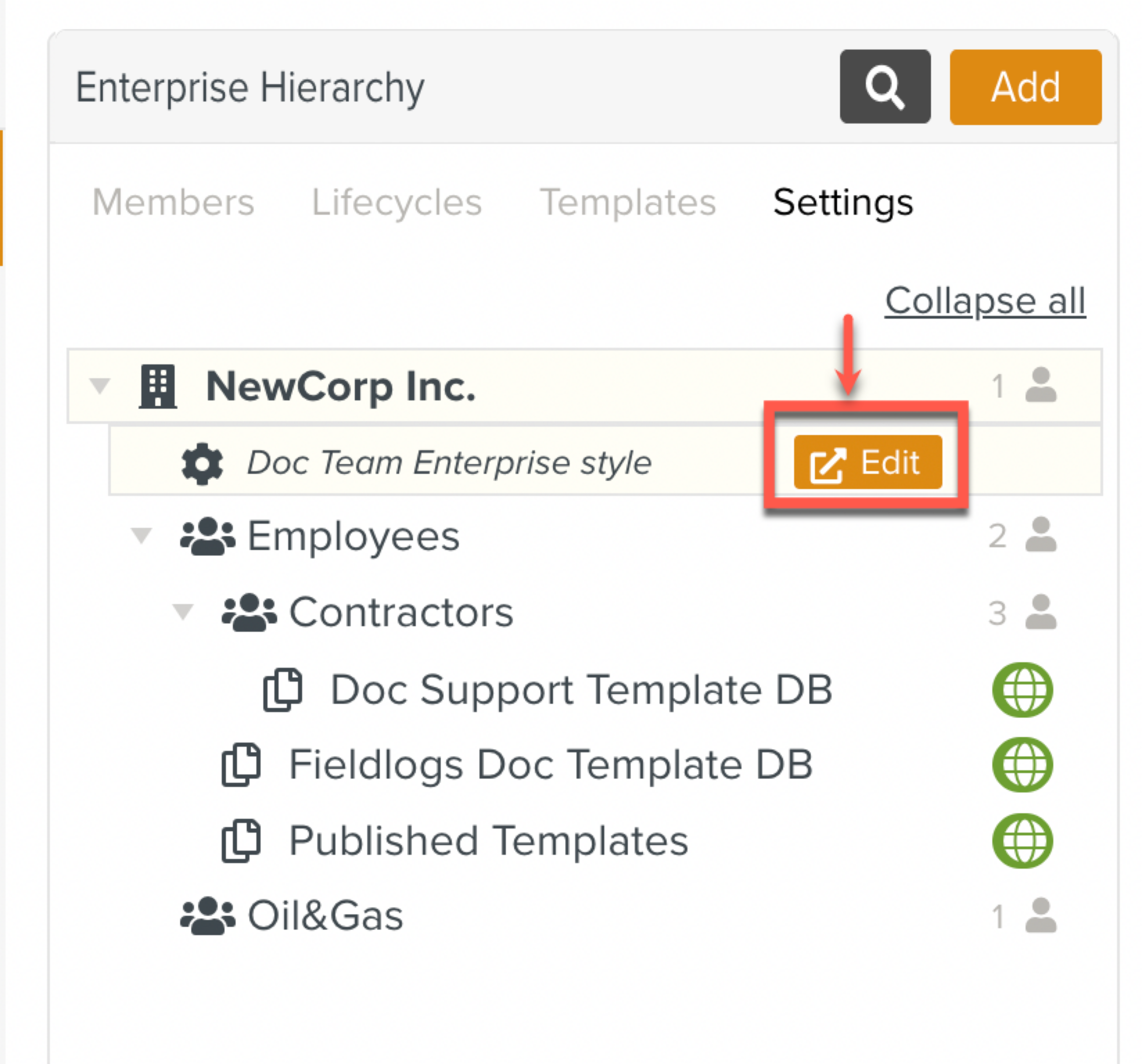The height and width of the screenshot is (1064, 1142).
Task: Click the Employees group icon
Action: (207, 536)
